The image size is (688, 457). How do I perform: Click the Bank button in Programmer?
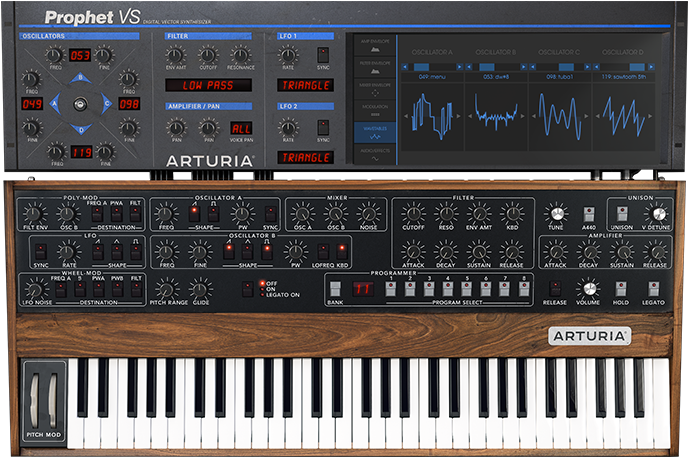tap(335, 289)
